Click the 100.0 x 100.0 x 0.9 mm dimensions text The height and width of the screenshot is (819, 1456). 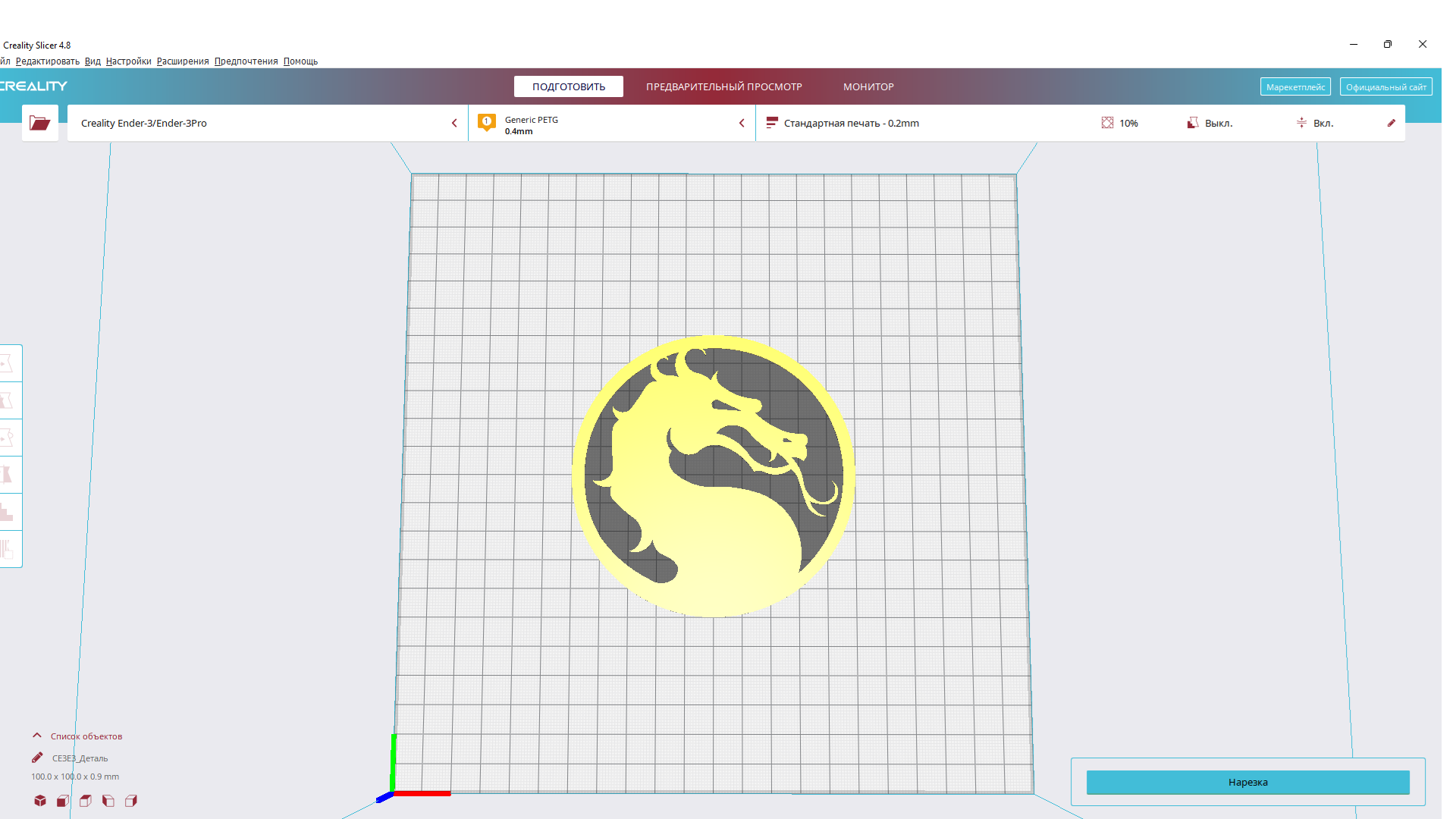pos(75,777)
